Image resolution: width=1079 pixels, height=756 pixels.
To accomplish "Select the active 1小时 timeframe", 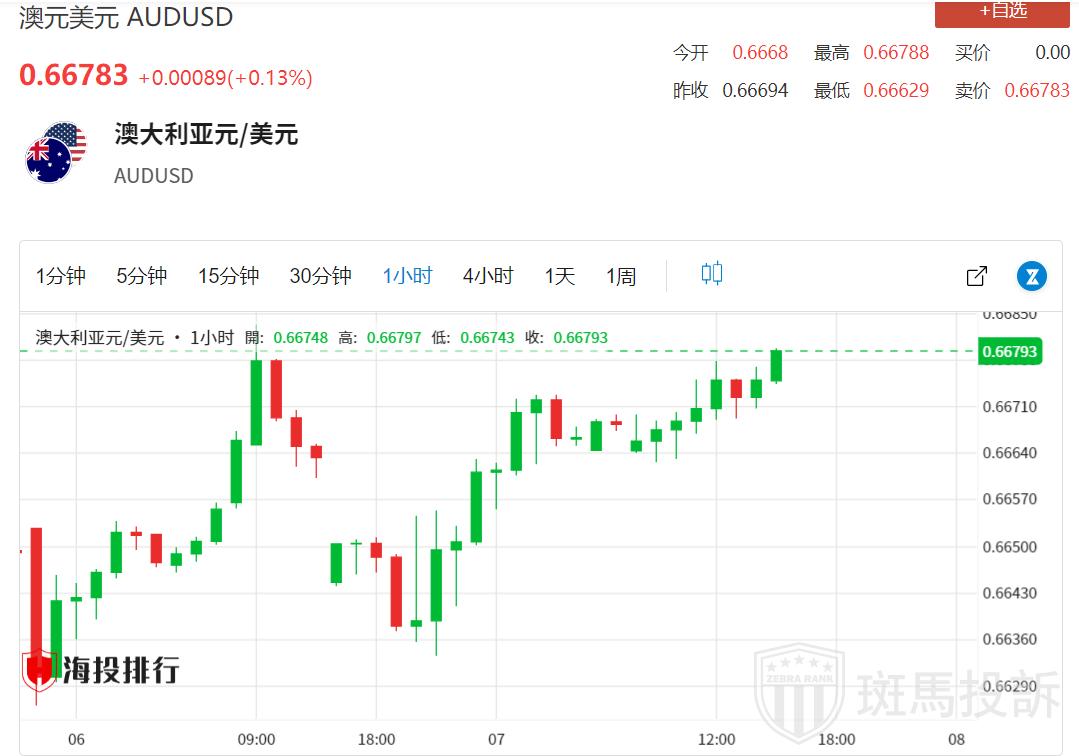I will [x=407, y=276].
